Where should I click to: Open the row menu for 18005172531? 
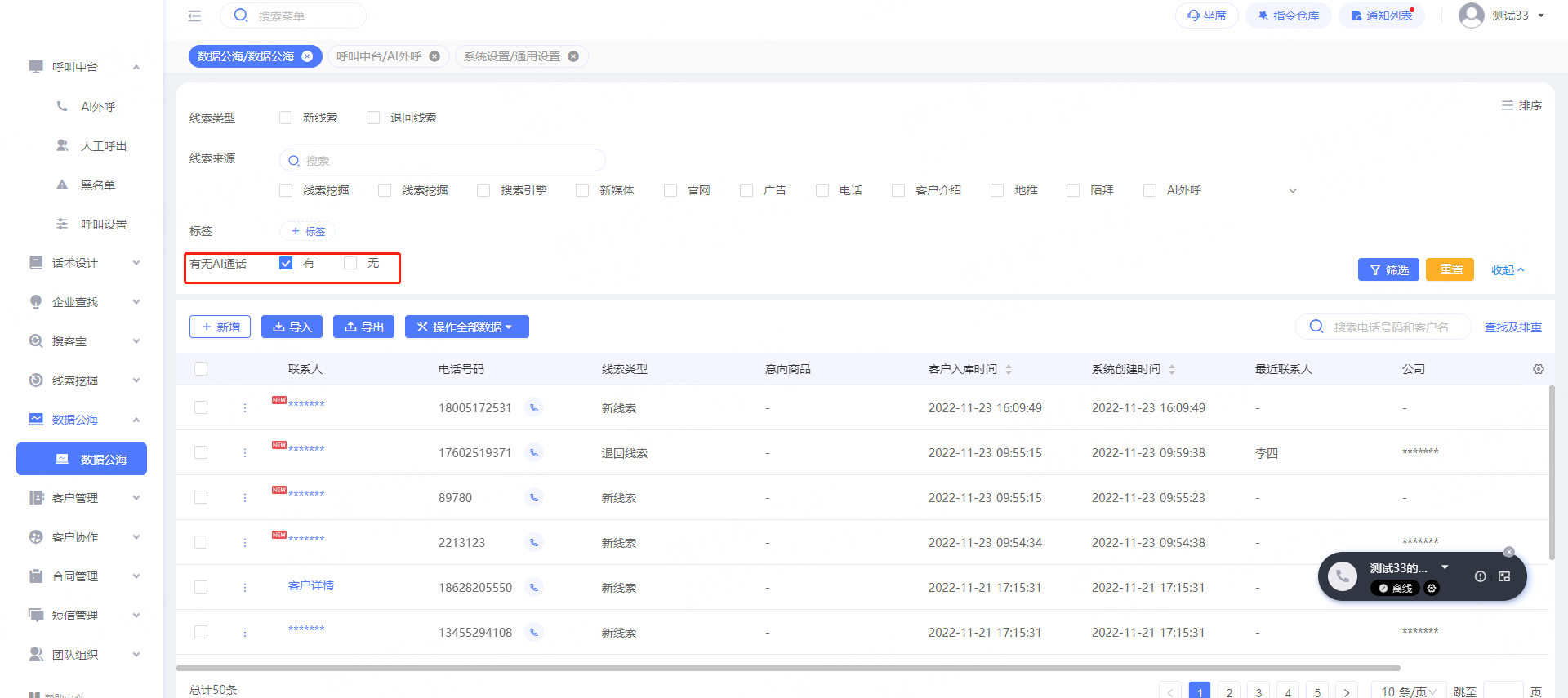245,407
